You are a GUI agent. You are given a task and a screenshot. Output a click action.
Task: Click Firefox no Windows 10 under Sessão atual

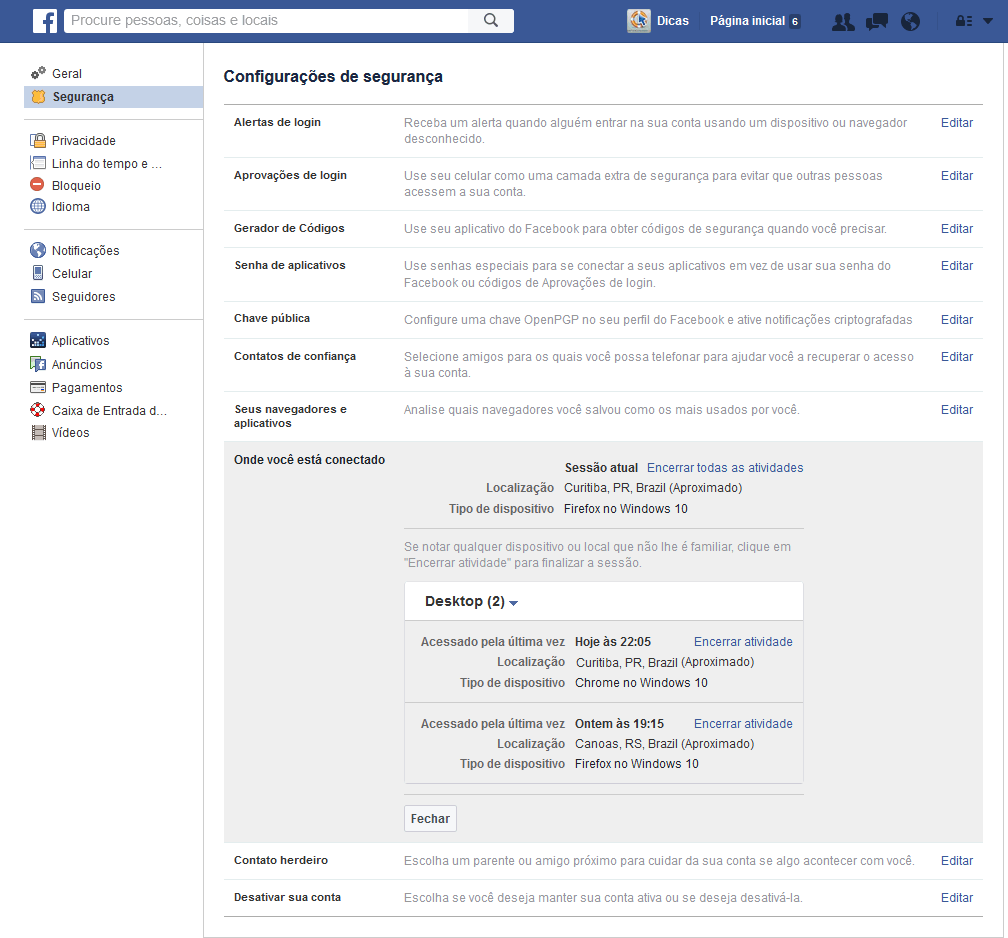[x=626, y=509]
